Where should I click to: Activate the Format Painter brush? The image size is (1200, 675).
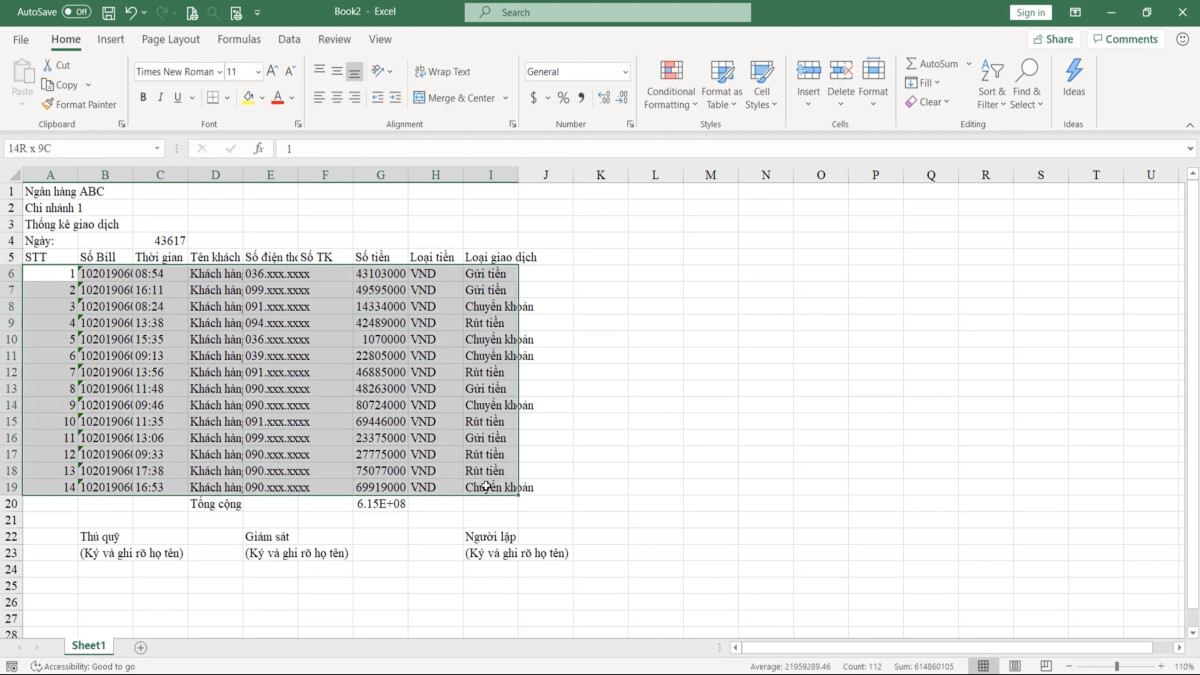pos(79,104)
